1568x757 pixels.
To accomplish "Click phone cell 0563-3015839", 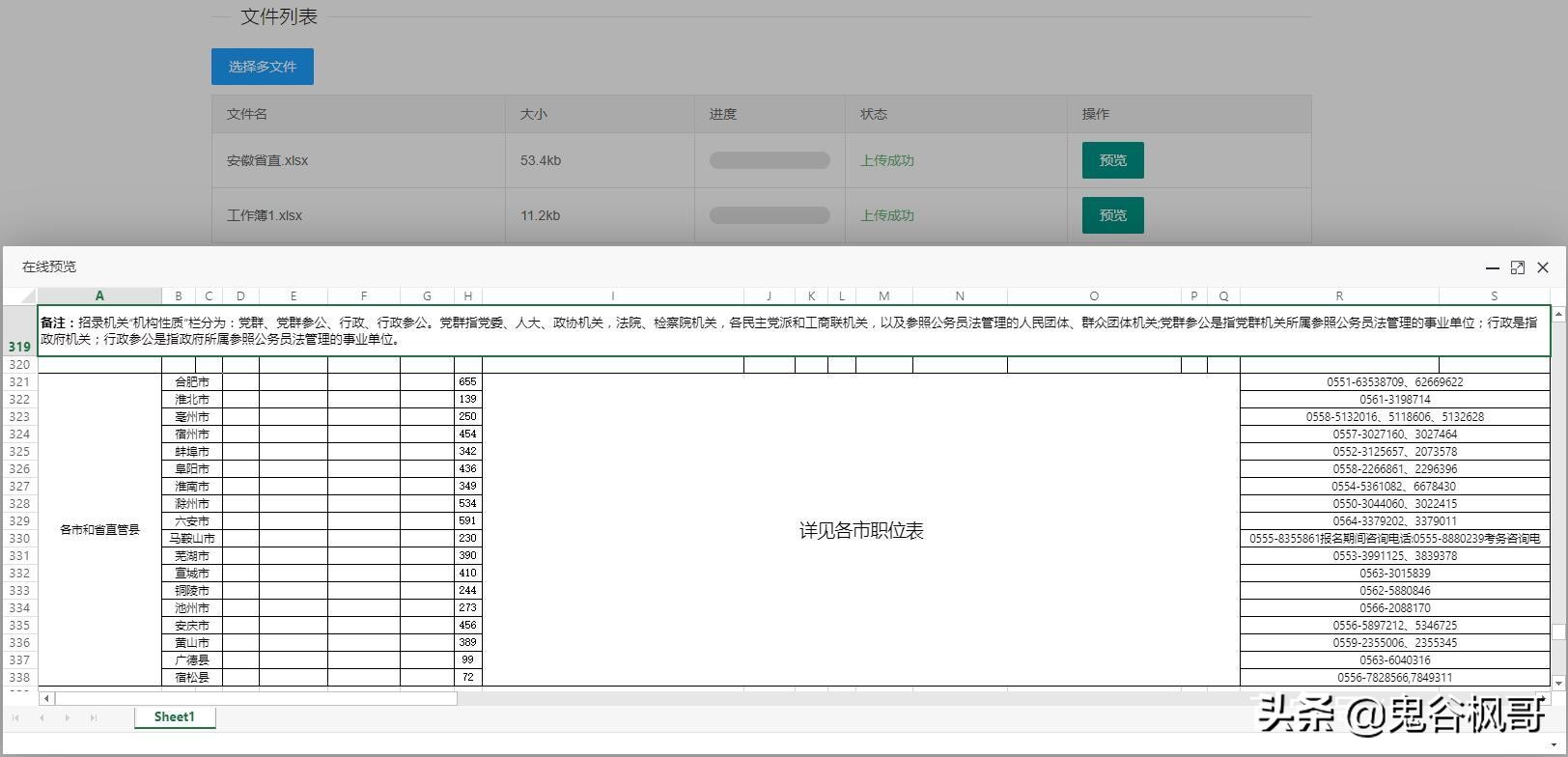I will [1395, 574].
